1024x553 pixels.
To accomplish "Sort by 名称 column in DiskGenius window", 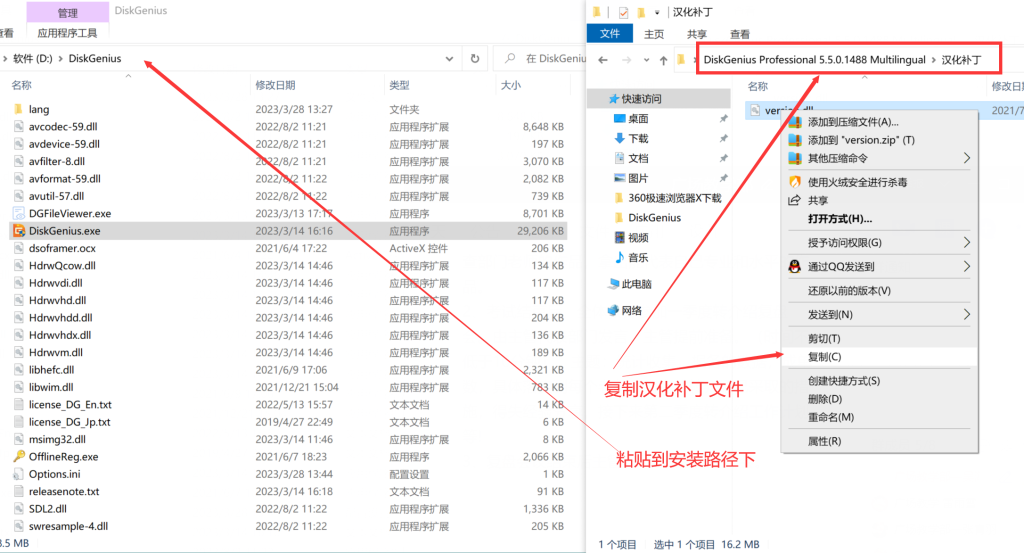I will coord(22,85).
